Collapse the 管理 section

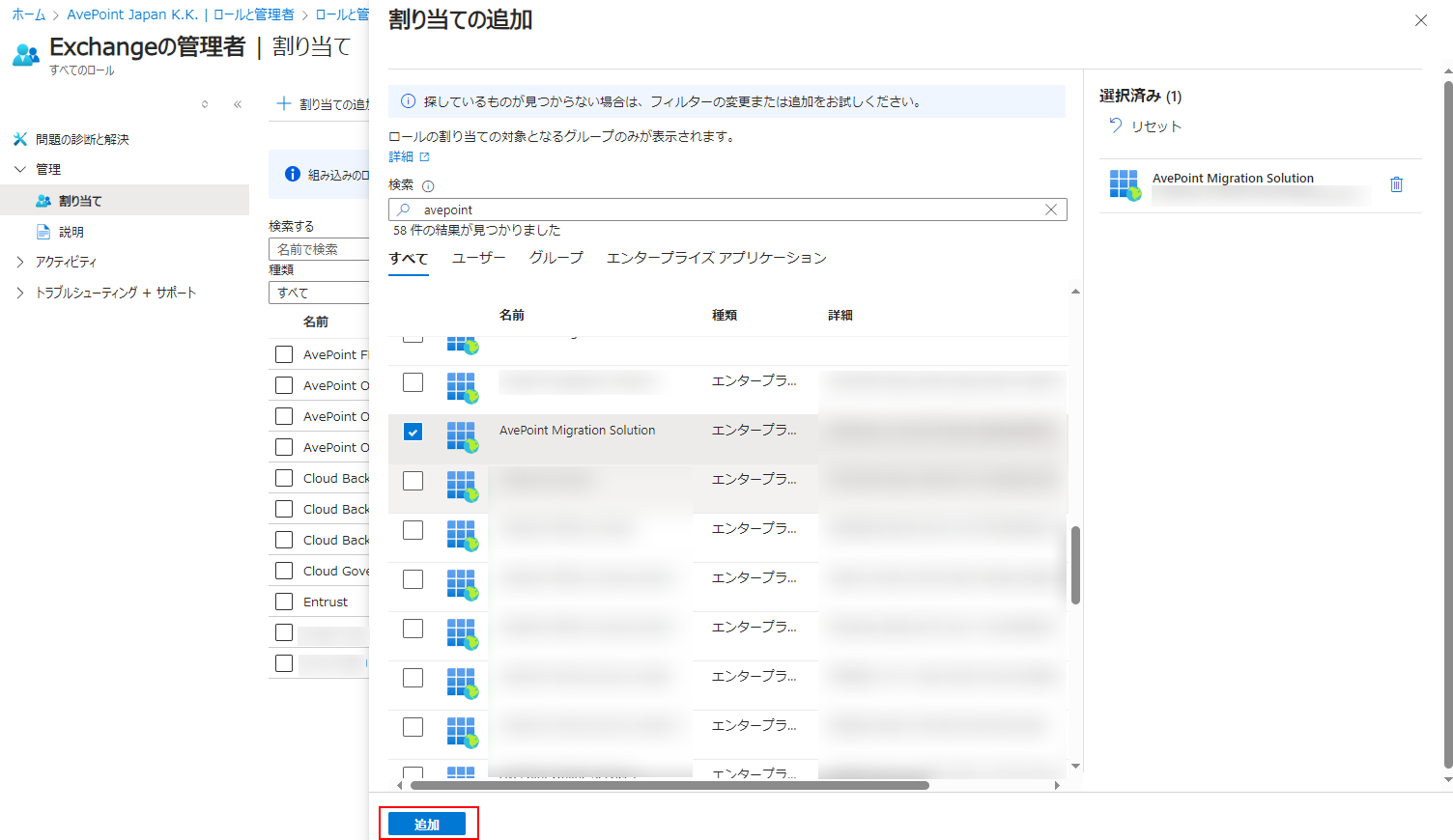(20, 169)
